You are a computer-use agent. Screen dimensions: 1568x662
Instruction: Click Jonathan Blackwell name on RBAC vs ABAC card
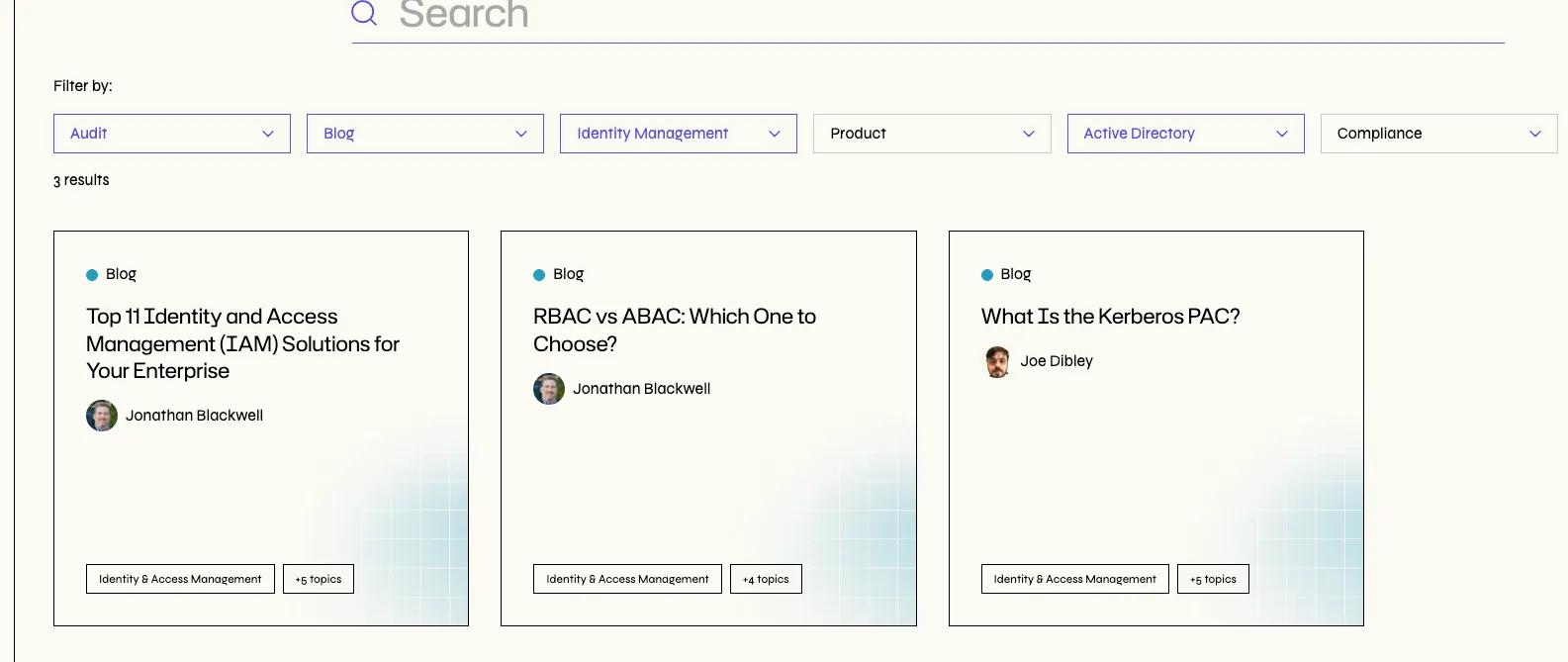[x=641, y=389]
